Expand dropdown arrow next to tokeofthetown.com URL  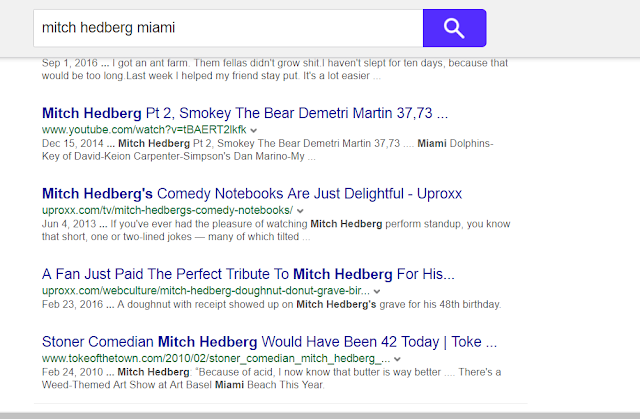(x=398, y=359)
